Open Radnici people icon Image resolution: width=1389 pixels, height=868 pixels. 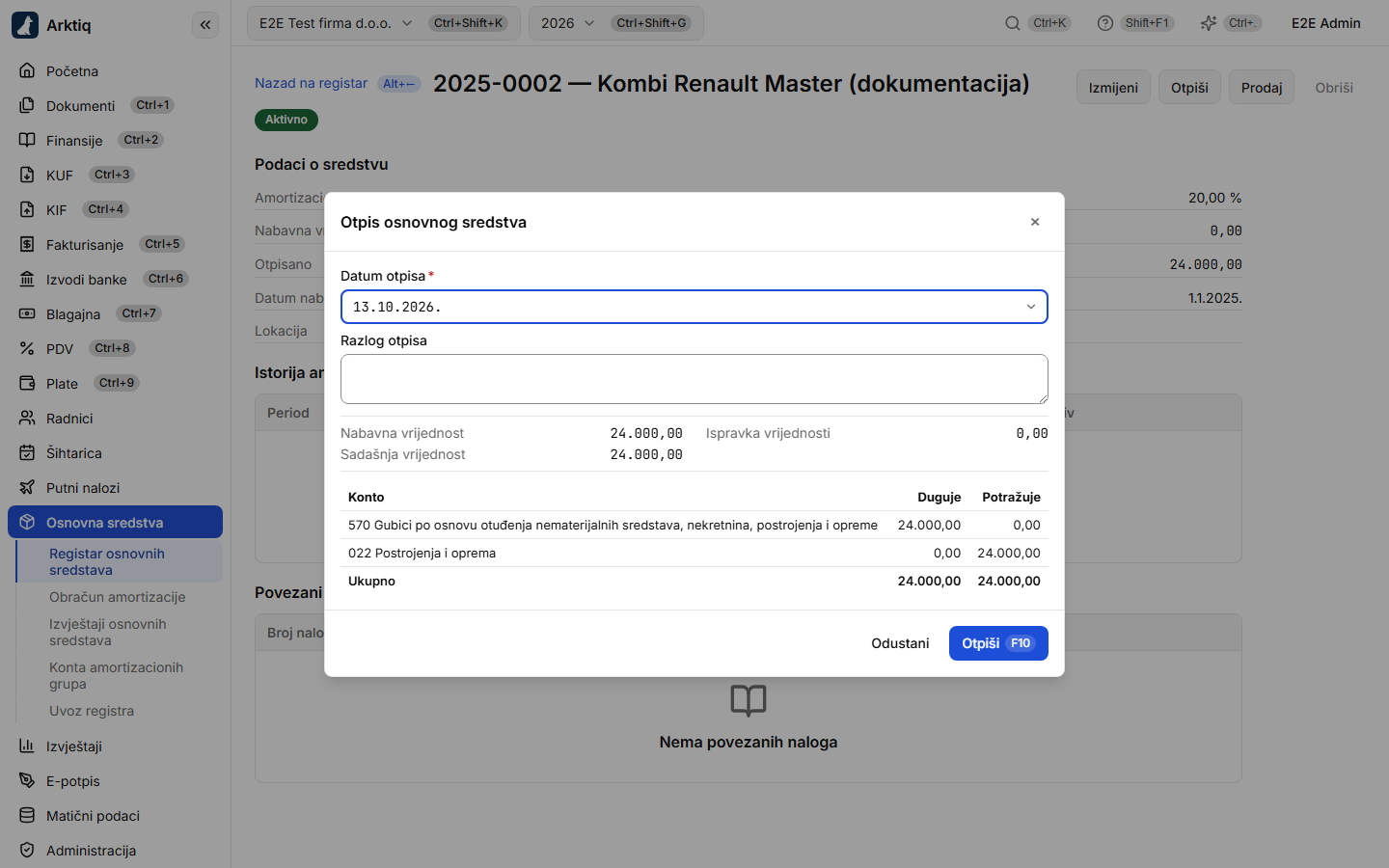[x=27, y=418]
